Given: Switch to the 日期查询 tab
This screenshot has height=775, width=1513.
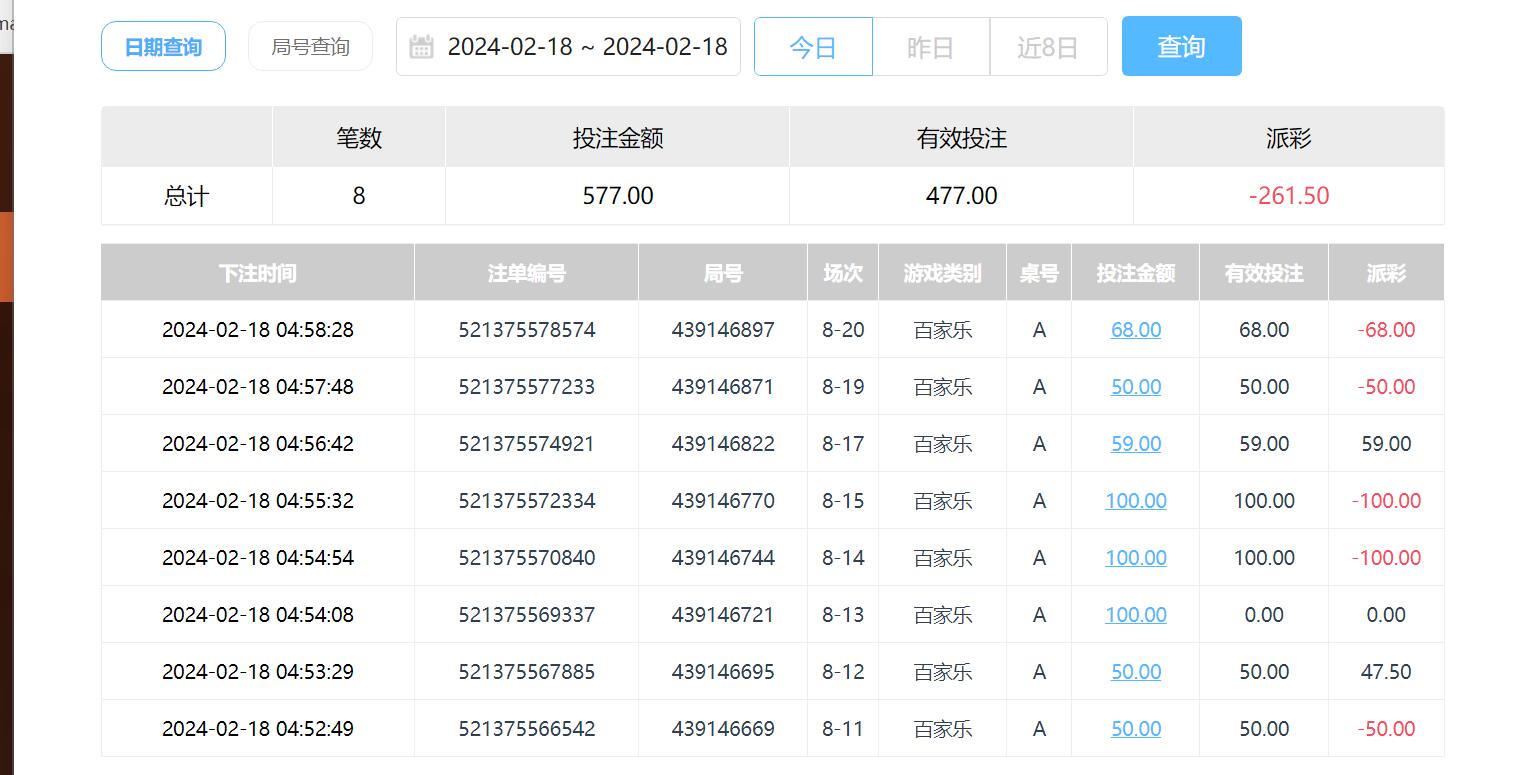Looking at the screenshot, I should click(163, 47).
